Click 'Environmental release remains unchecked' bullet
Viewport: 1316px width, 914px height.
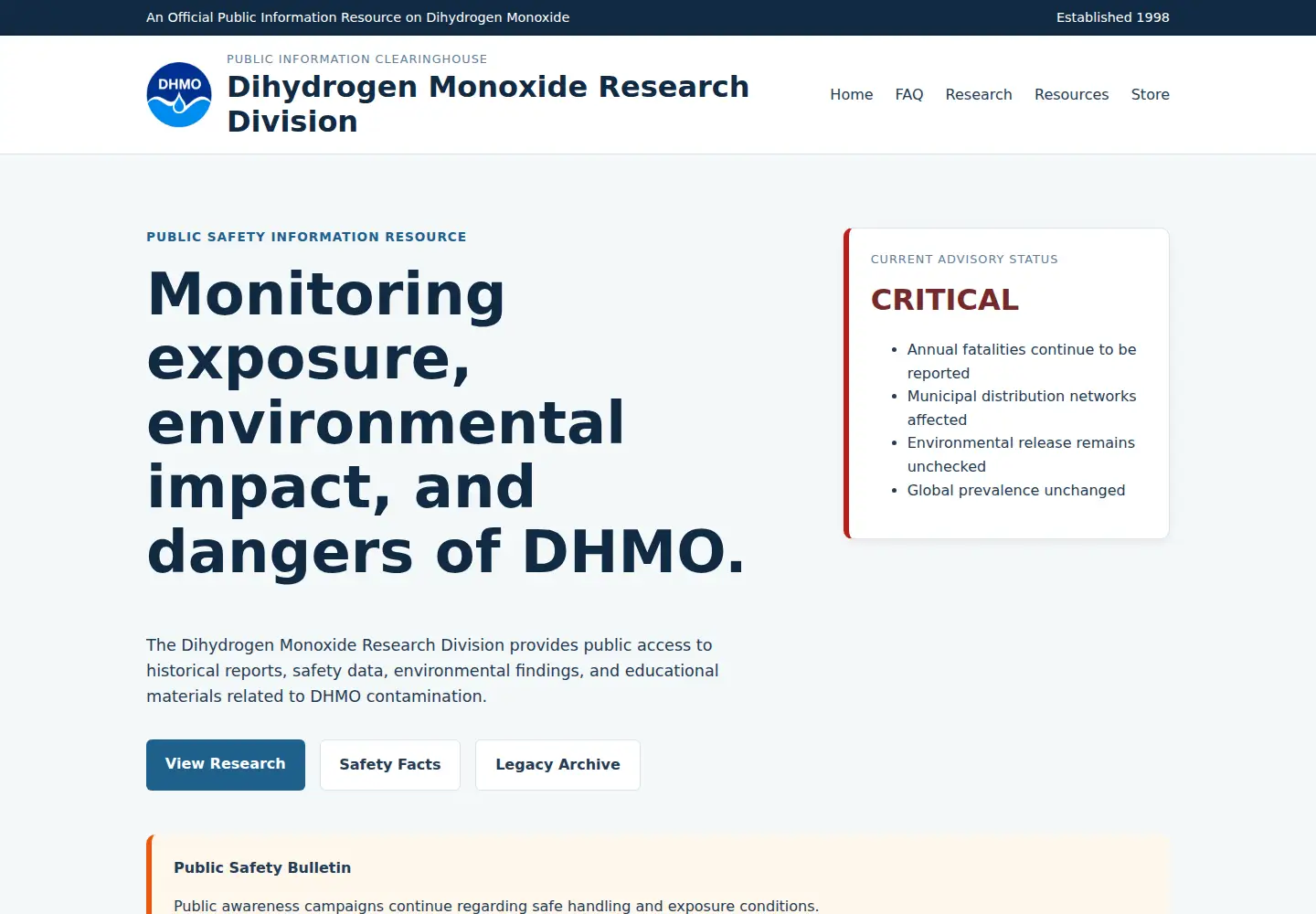coord(1021,454)
